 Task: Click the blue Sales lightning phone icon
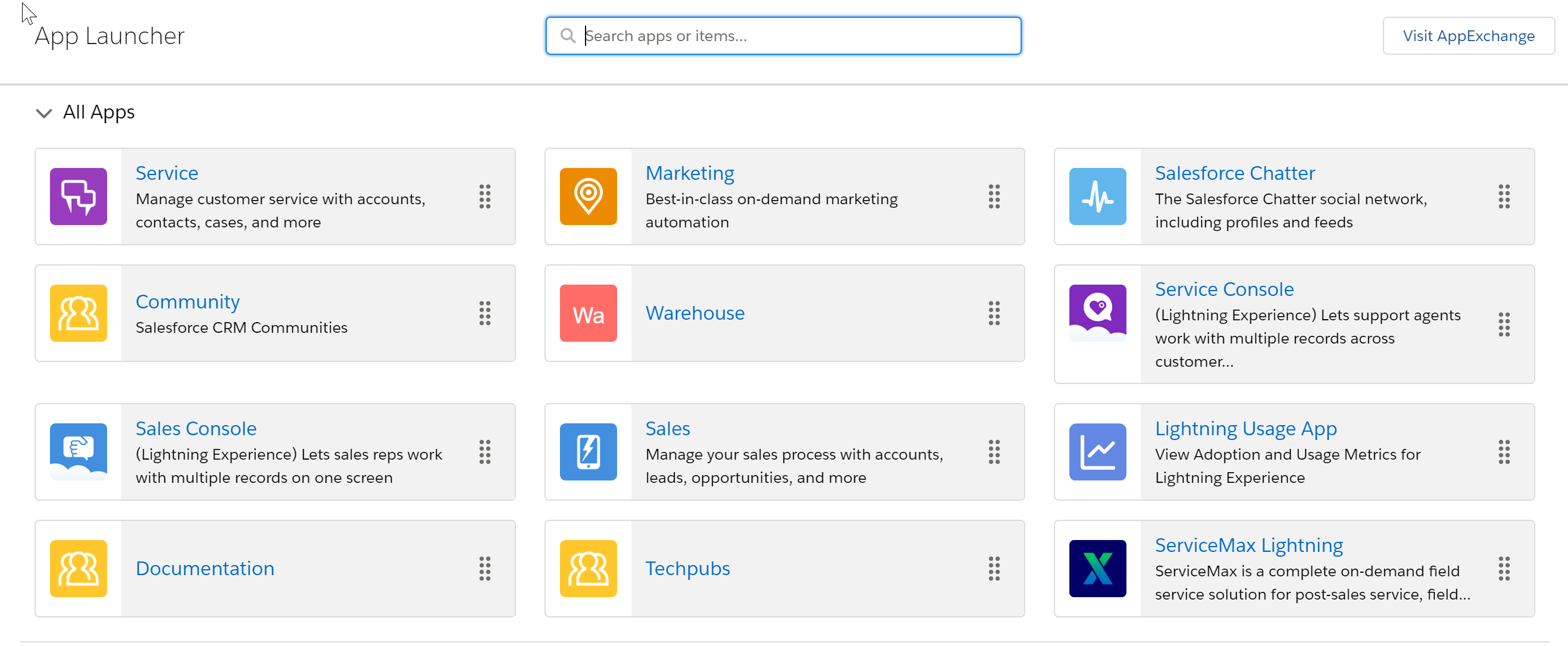click(x=588, y=452)
